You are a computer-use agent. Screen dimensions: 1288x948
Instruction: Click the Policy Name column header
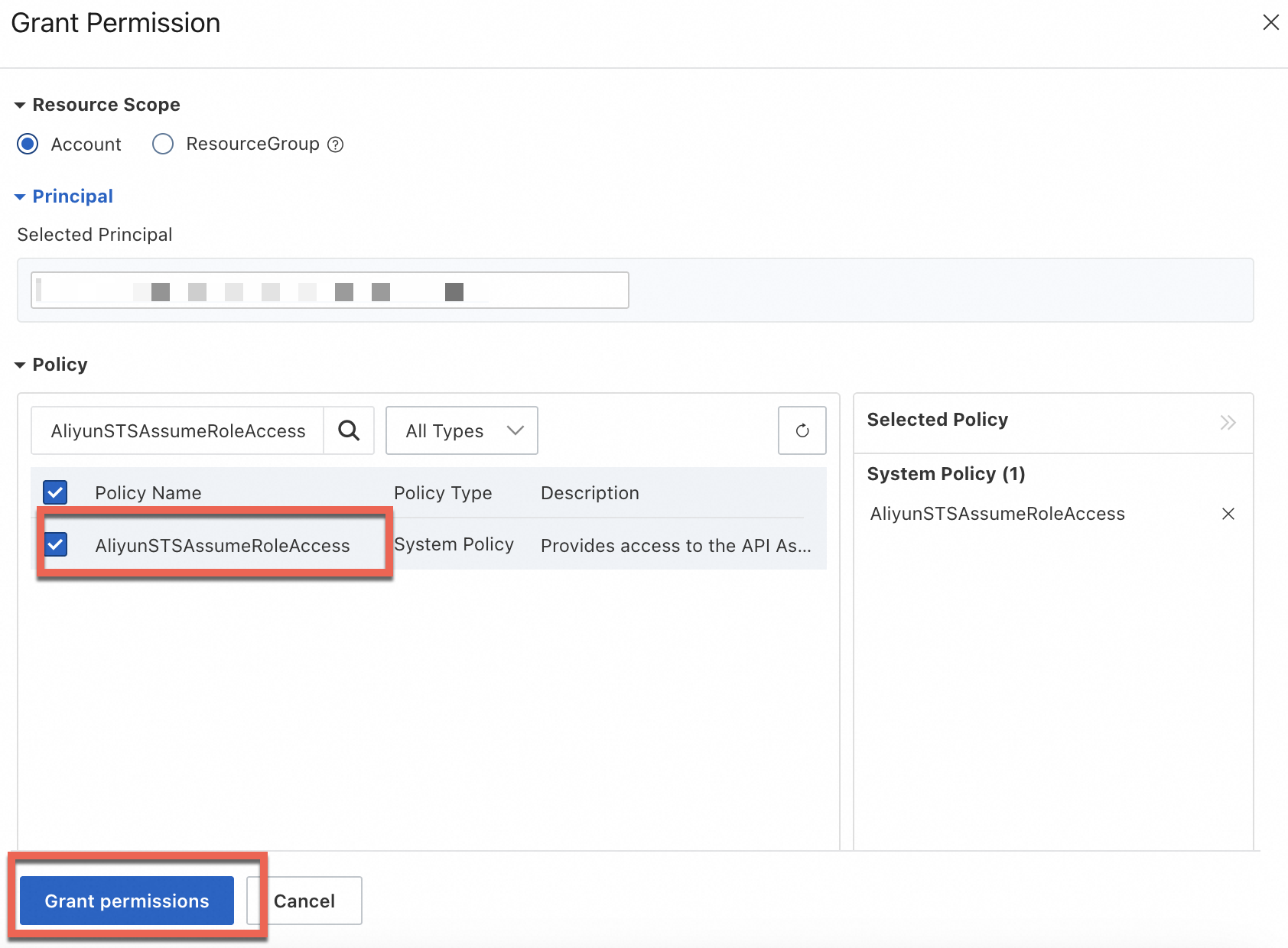pos(148,493)
